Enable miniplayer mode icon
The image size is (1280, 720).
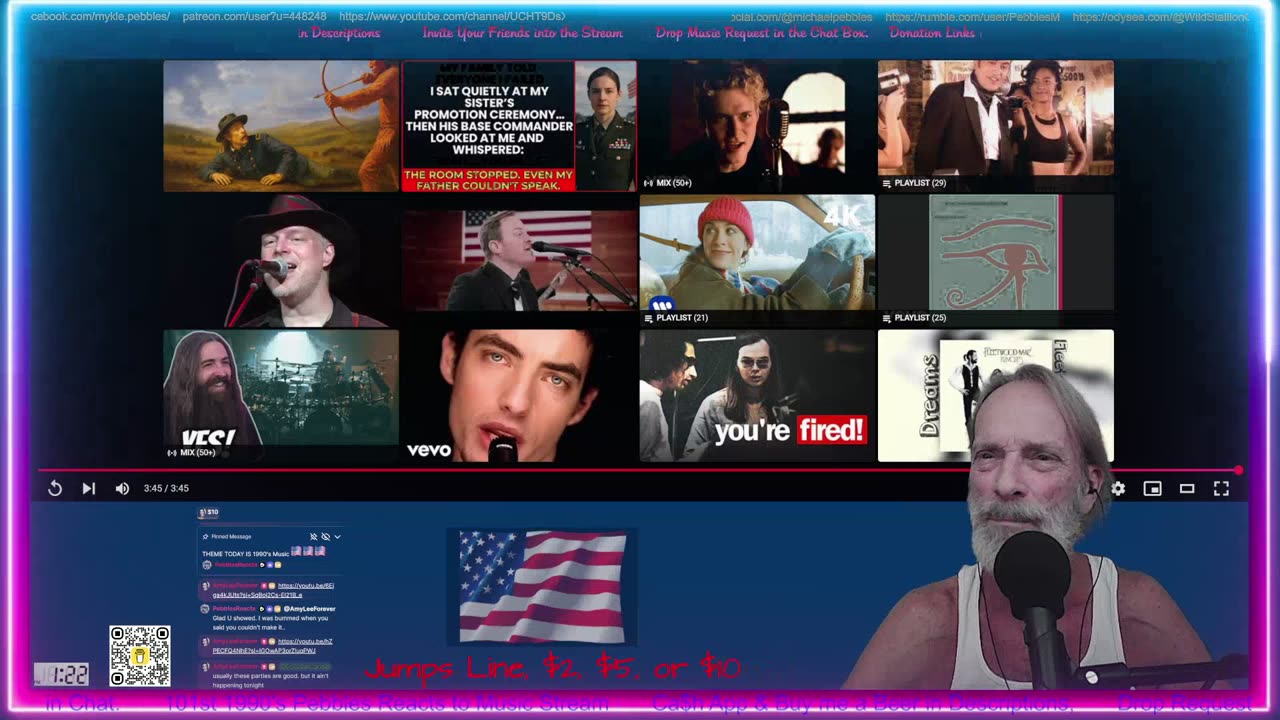coord(1152,488)
